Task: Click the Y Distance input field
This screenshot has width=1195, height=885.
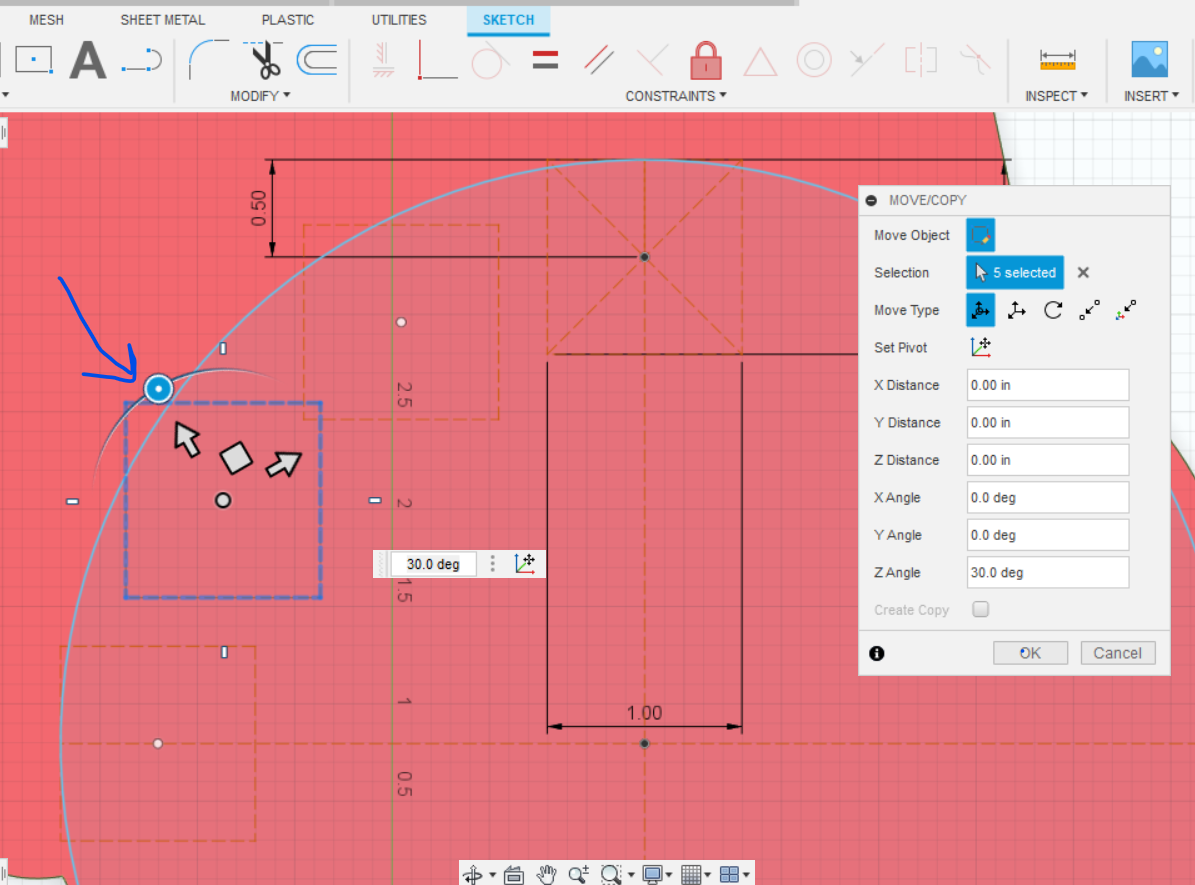Action: (x=1047, y=422)
